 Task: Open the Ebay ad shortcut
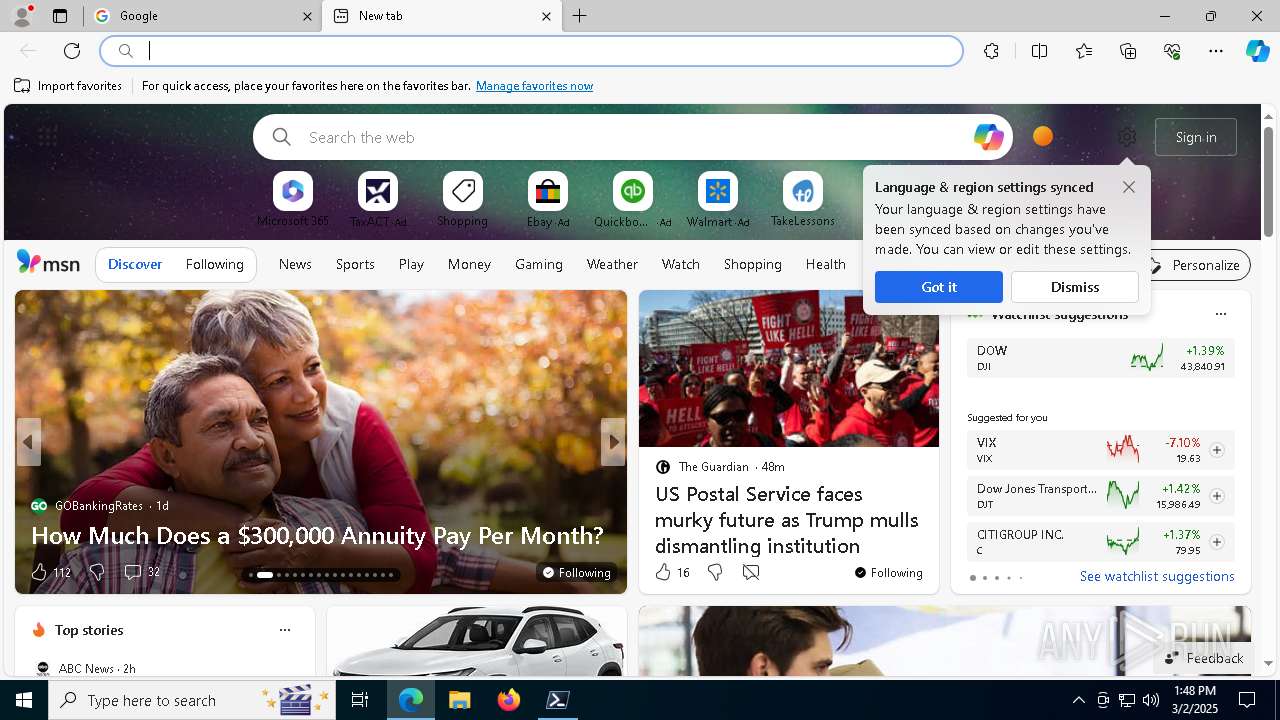click(548, 199)
